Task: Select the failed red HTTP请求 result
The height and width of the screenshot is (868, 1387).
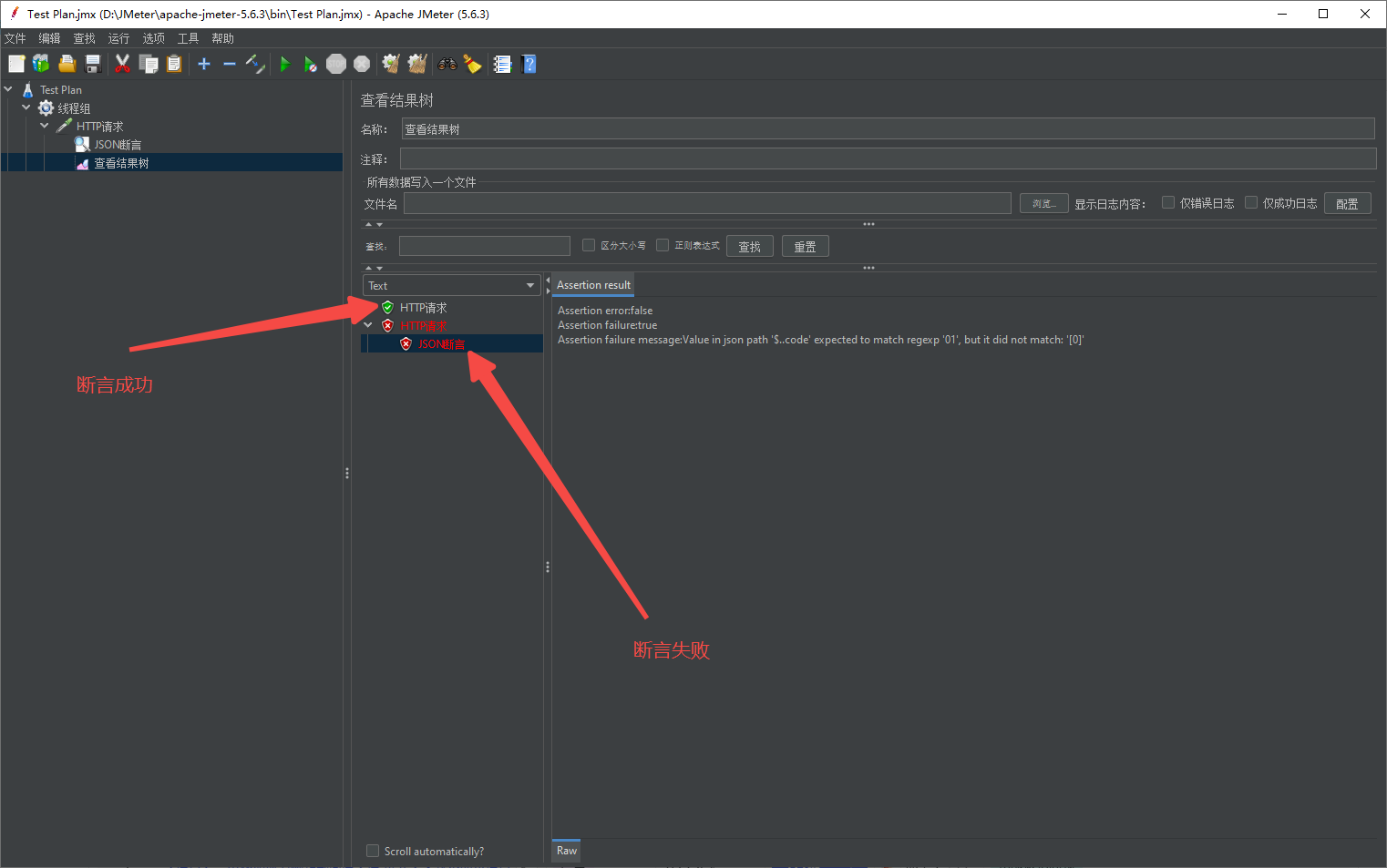Action: pyautogui.click(x=423, y=326)
